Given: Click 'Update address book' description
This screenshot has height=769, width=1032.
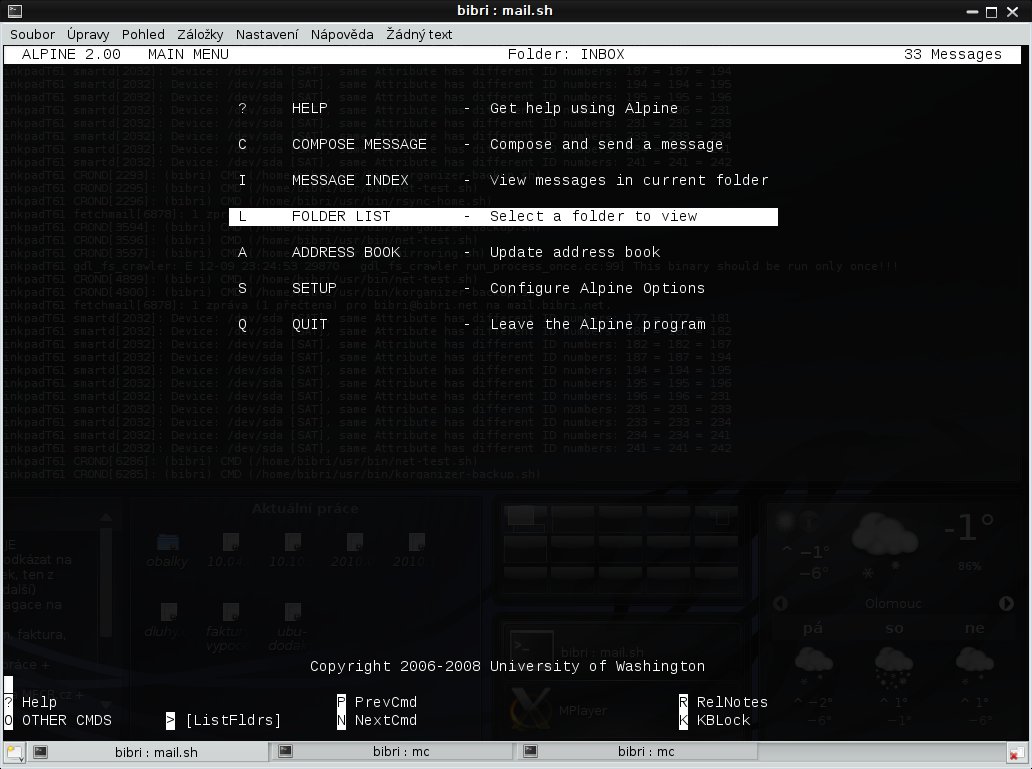Looking at the screenshot, I should coord(575,252).
